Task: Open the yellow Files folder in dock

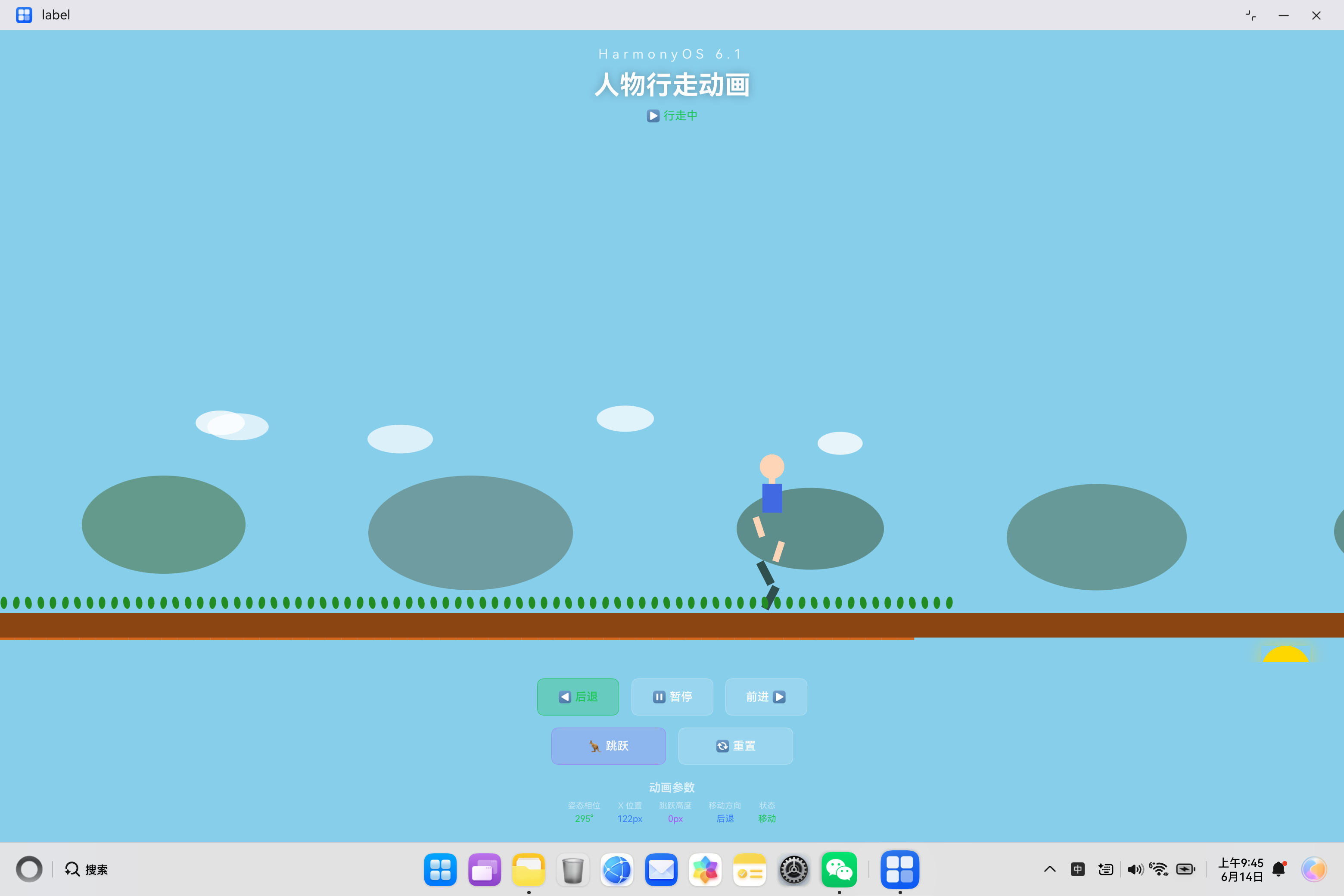Action: [529, 869]
